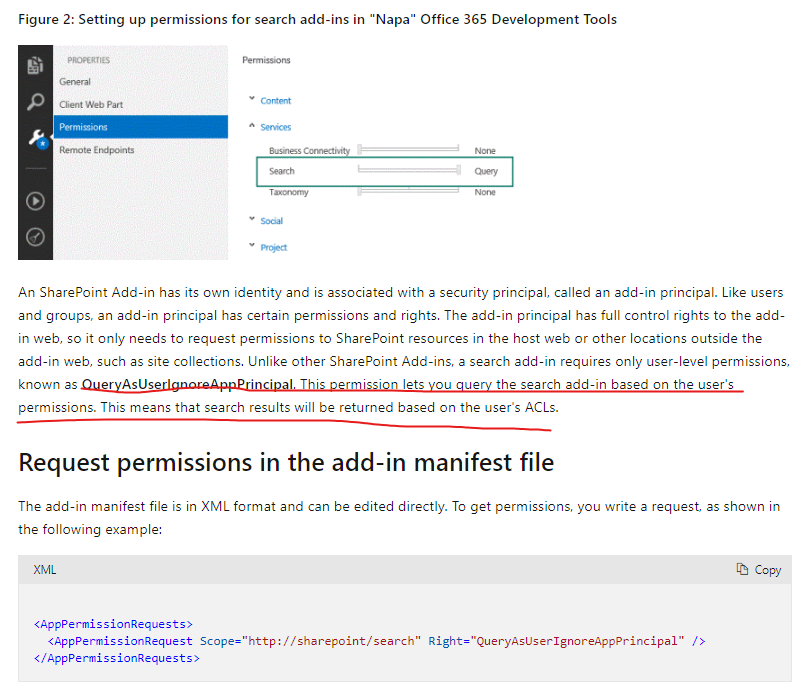This screenshot has height=687, width=807.
Task: Click the XML language label
Action: click(45, 570)
